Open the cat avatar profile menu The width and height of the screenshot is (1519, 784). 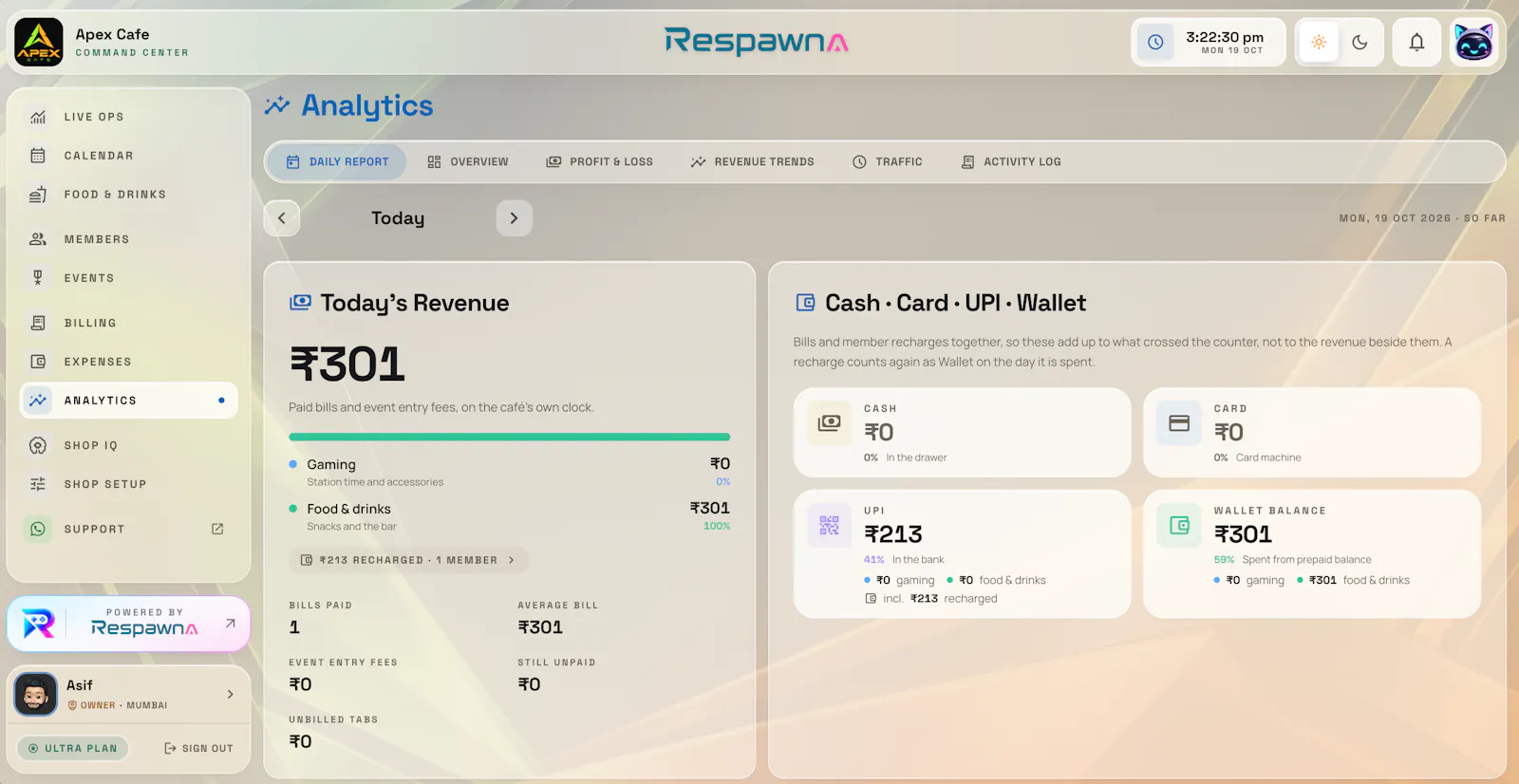(1473, 42)
